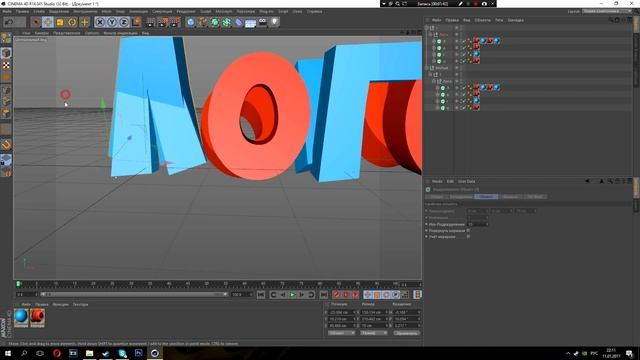This screenshot has height=360, width=640.
Task: Open the 'Файл' main menu
Action: pos(7,11)
